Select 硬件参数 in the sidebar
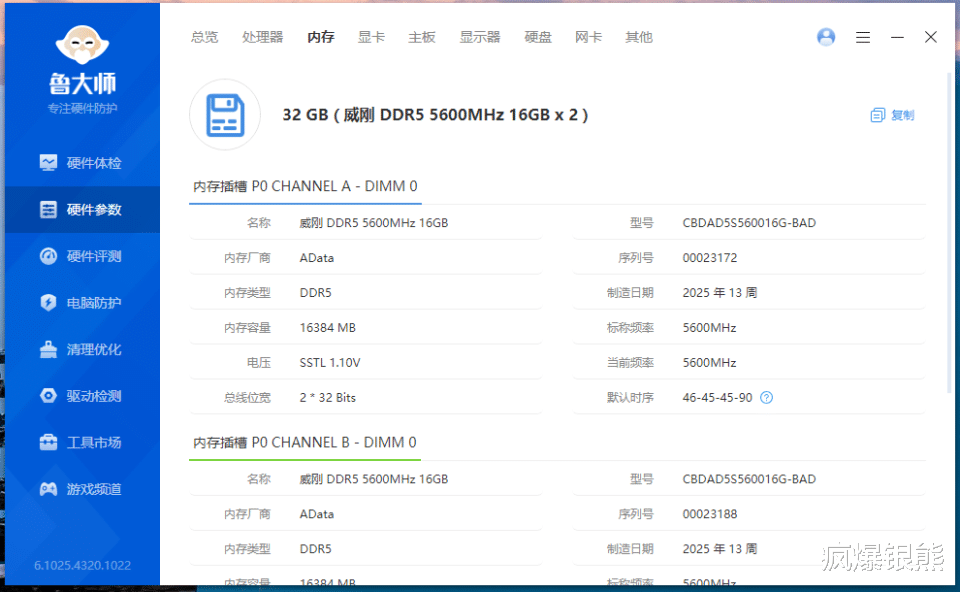Screen dimensions: 960x592 coord(82,209)
